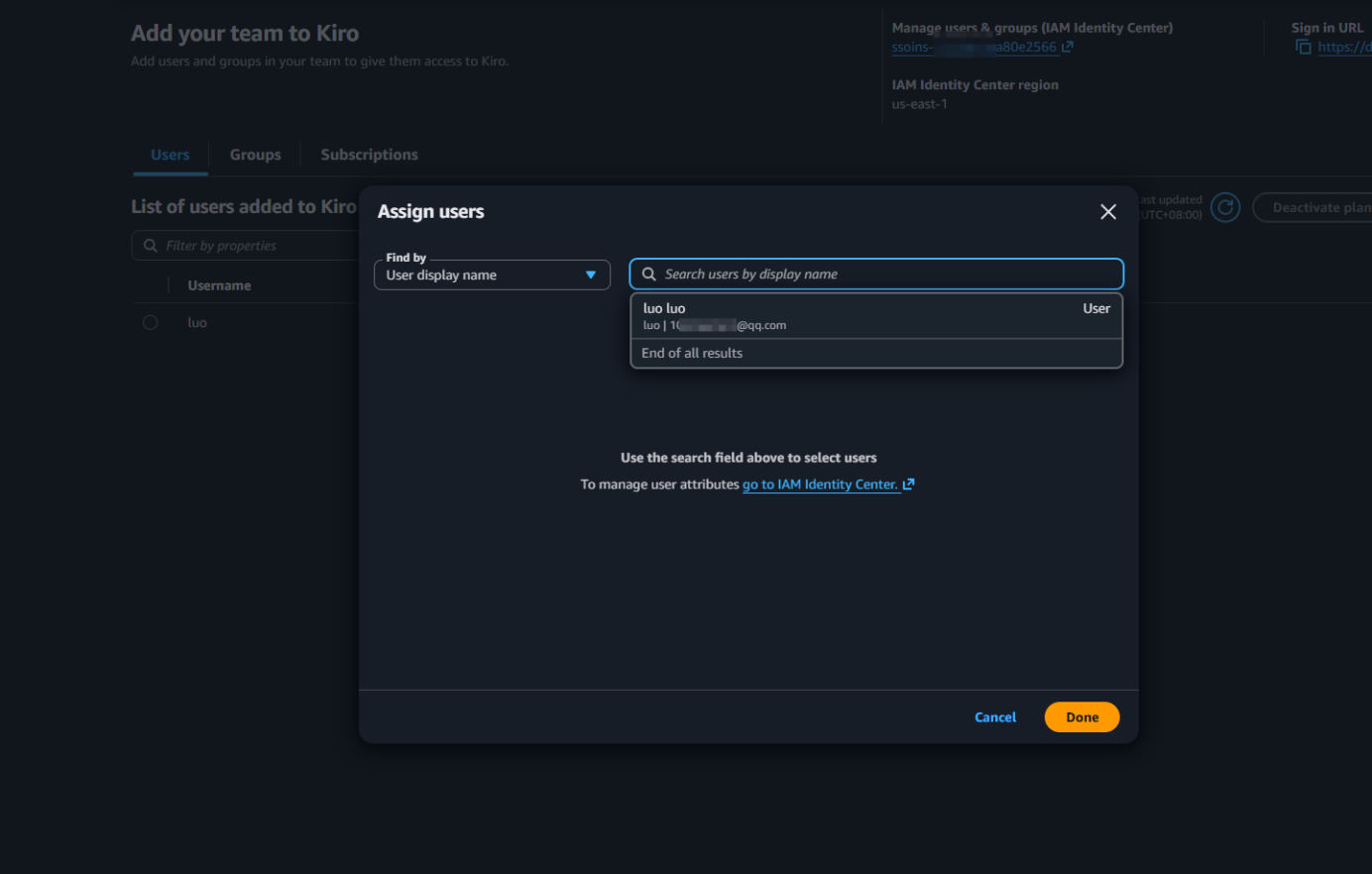Close the Assign users dialog

point(1108,212)
